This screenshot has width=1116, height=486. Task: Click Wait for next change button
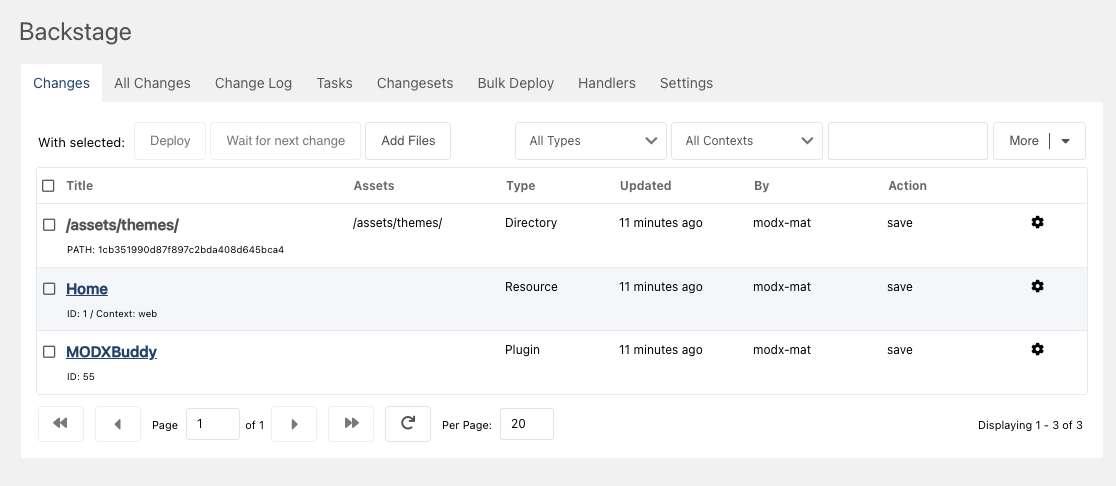point(285,141)
